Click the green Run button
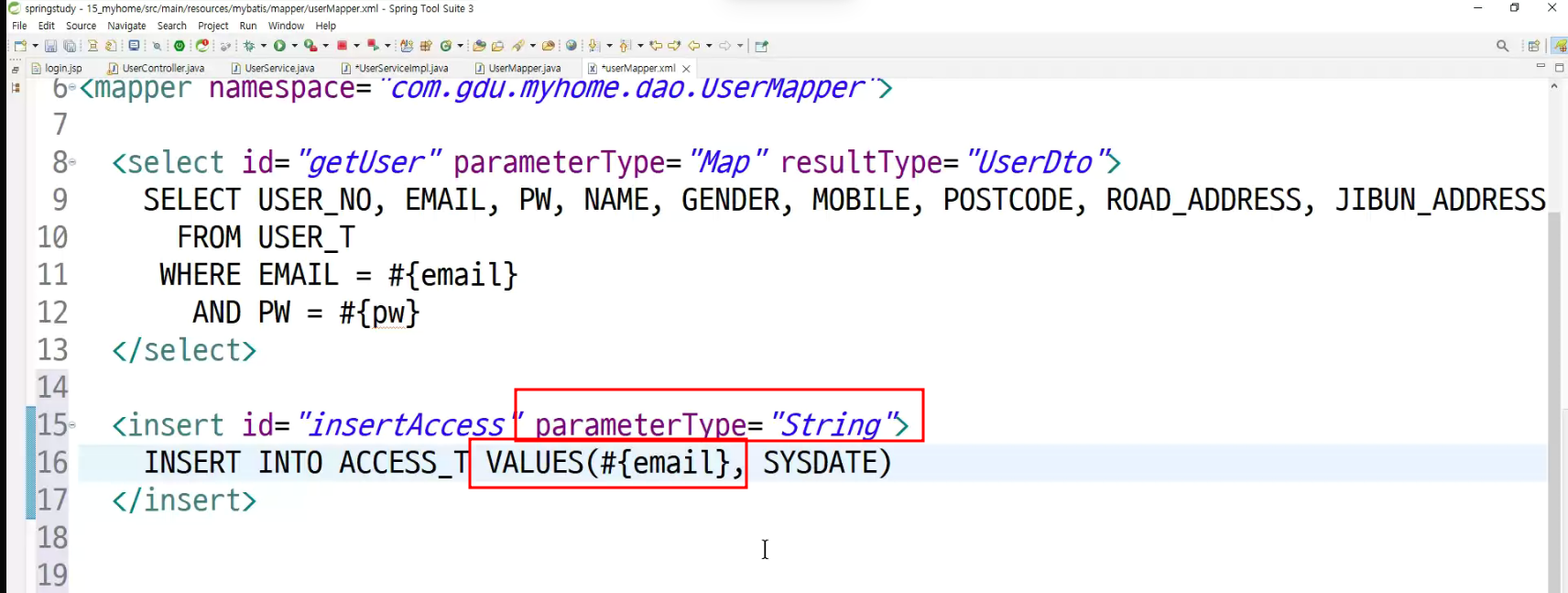 [x=279, y=46]
